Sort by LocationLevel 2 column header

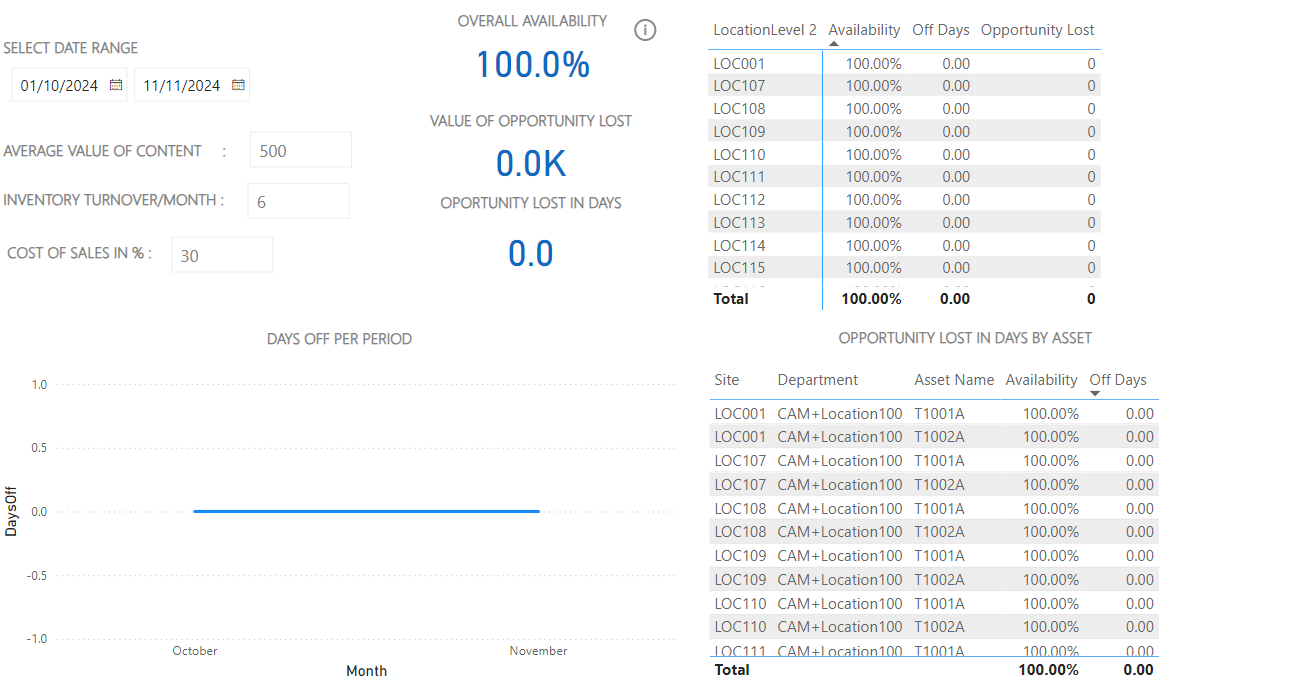pyautogui.click(x=764, y=30)
